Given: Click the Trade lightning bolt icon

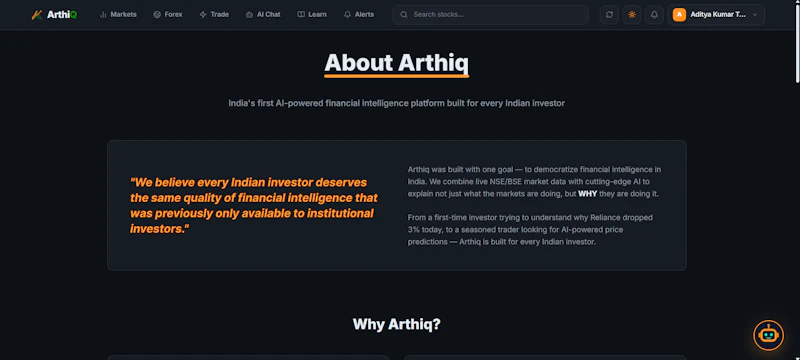Looking at the screenshot, I should (x=203, y=15).
